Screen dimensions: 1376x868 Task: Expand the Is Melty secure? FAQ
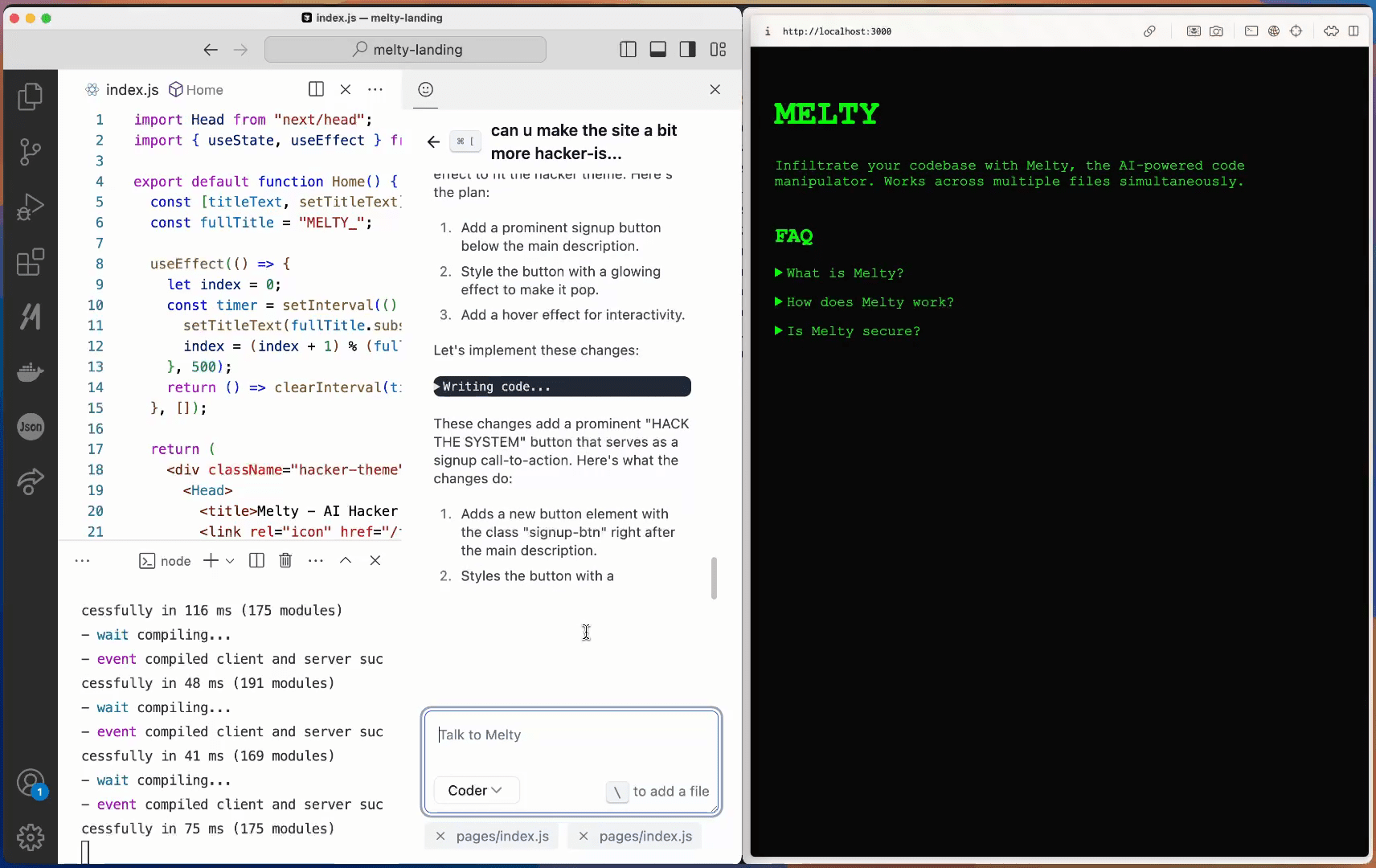(847, 331)
